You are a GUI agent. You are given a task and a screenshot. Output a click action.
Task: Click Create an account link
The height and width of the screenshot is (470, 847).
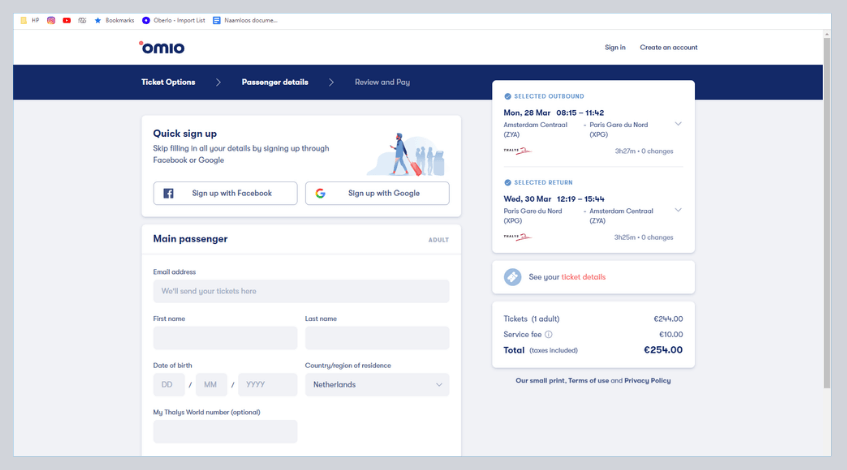pyautogui.click(x=669, y=48)
